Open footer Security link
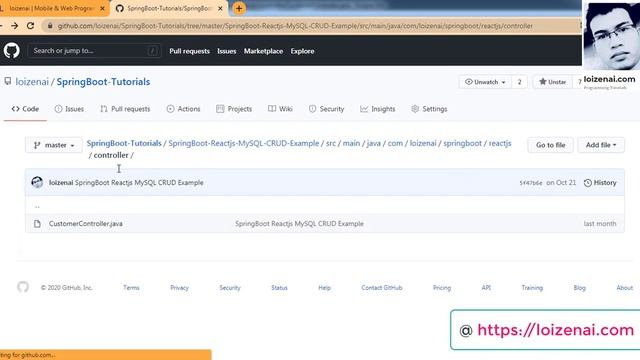This screenshot has height=360, width=640. click(230, 288)
